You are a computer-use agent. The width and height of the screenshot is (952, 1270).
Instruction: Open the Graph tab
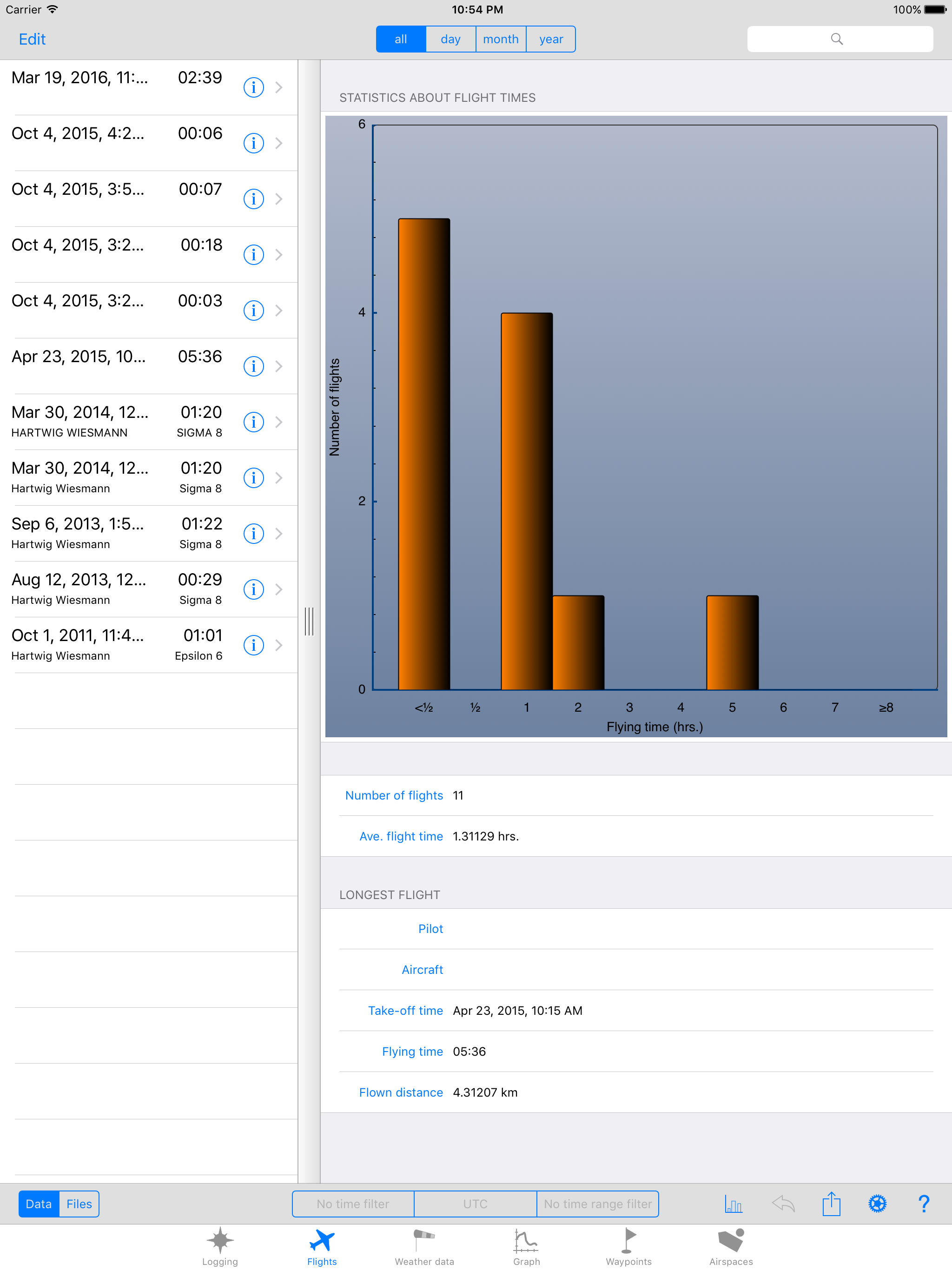pyautogui.click(x=527, y=1247)
